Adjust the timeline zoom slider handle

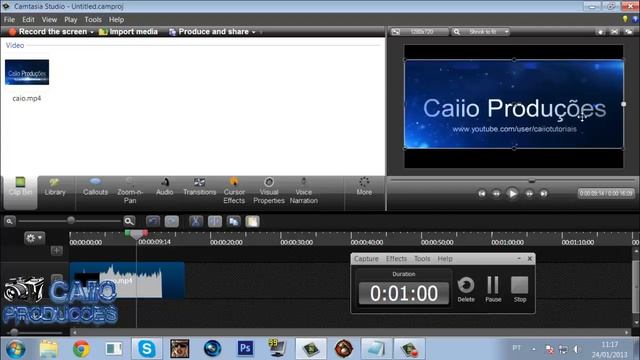tap(71, 220)
